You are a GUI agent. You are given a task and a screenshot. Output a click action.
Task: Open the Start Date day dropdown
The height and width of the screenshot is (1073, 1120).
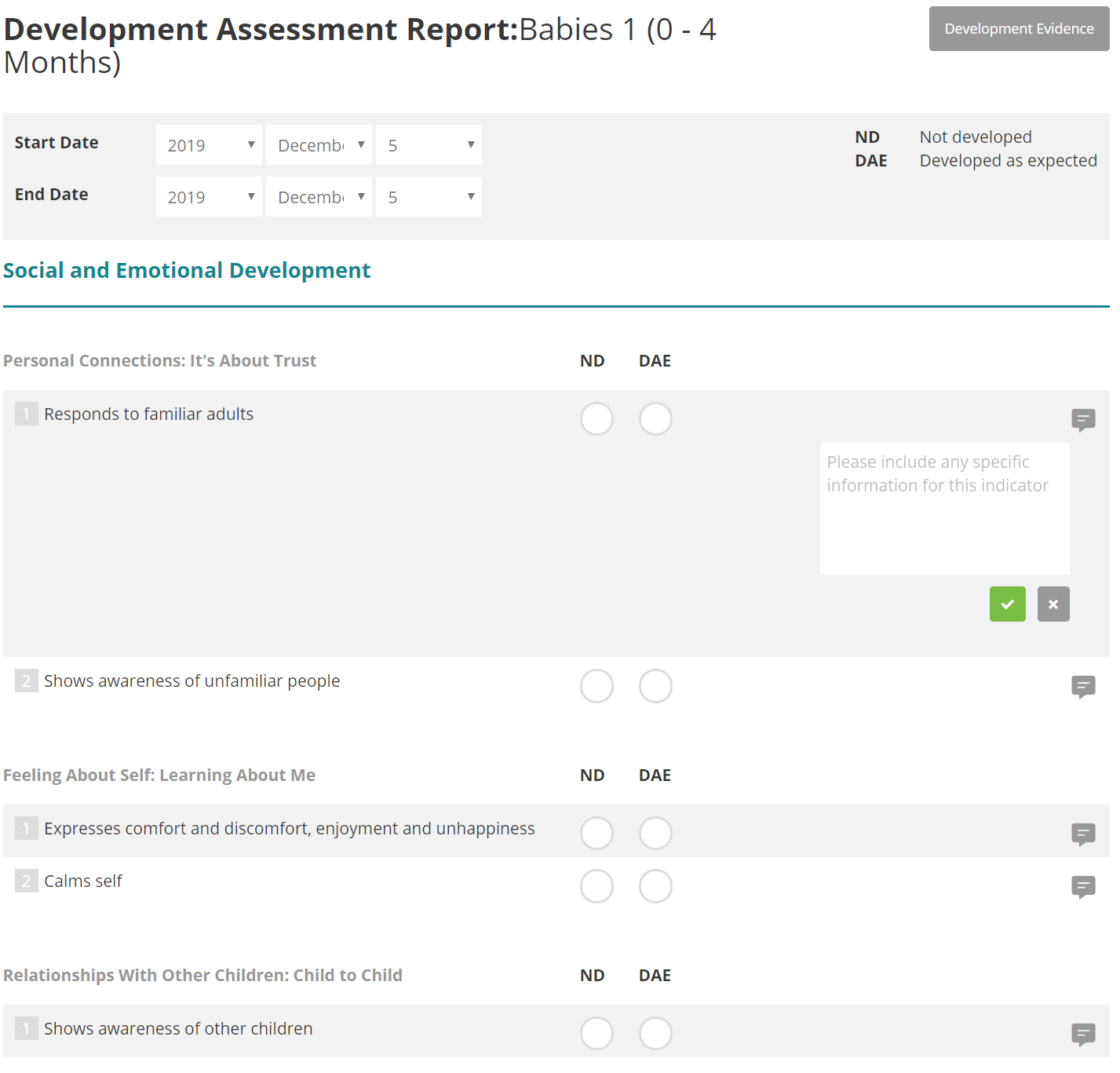(x=429, y=144)
